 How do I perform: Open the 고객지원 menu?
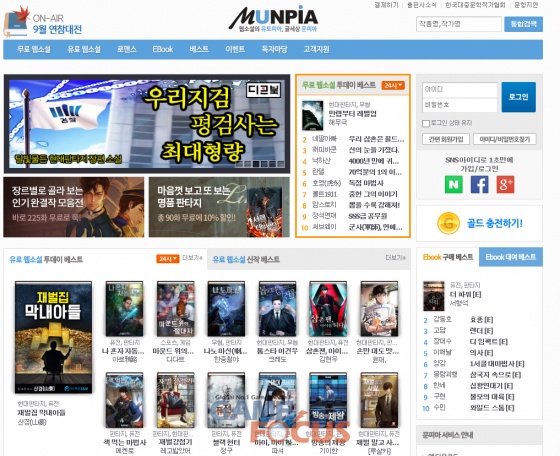(316, 49)
